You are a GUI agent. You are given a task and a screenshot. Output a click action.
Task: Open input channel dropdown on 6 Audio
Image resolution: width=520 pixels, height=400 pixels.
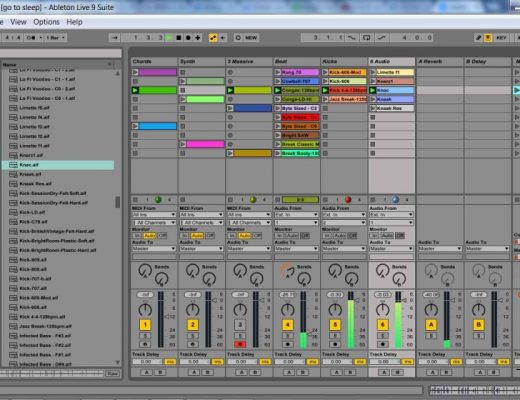click(x=392, y=222)
